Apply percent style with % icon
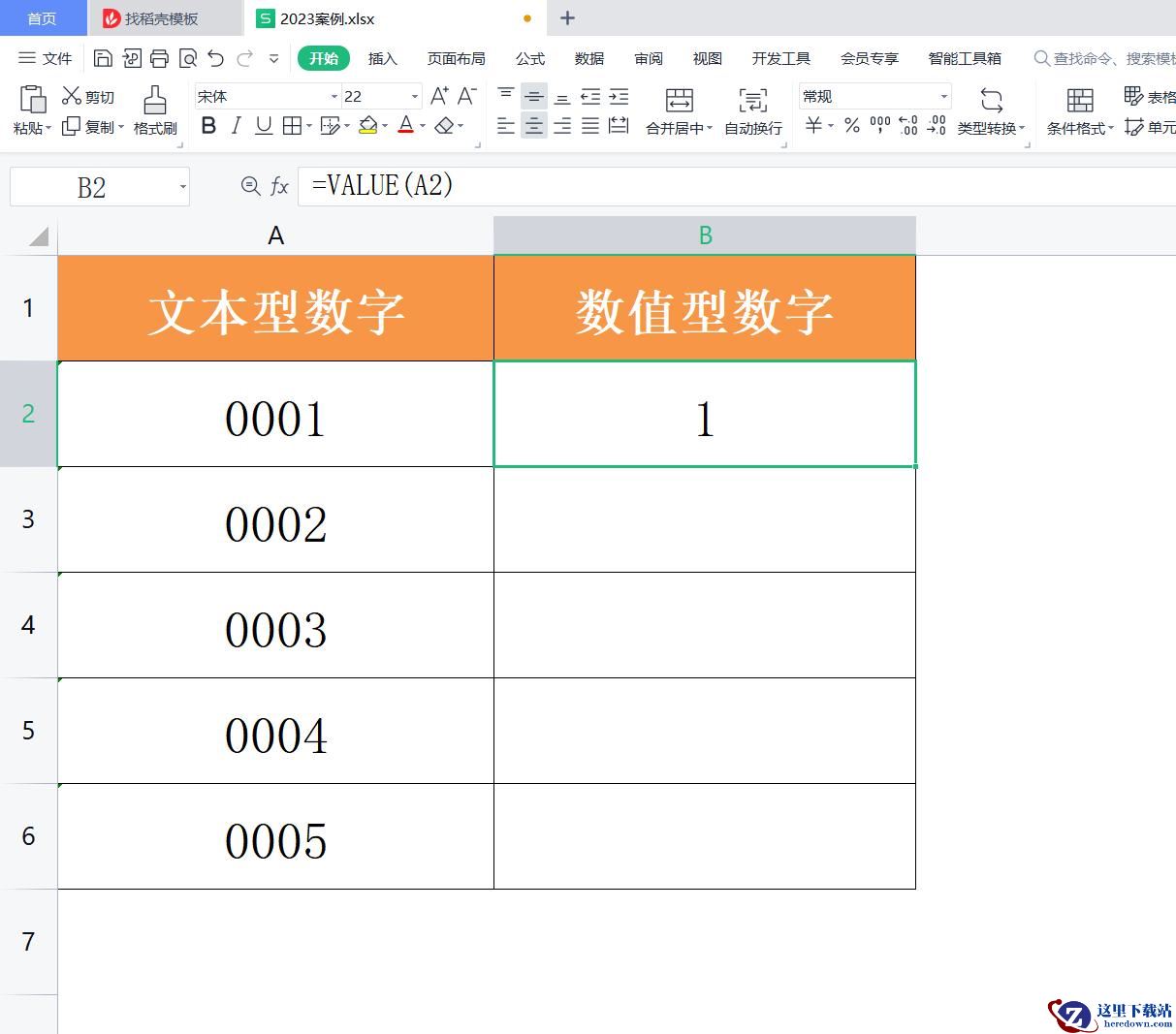 pos(852,125)
